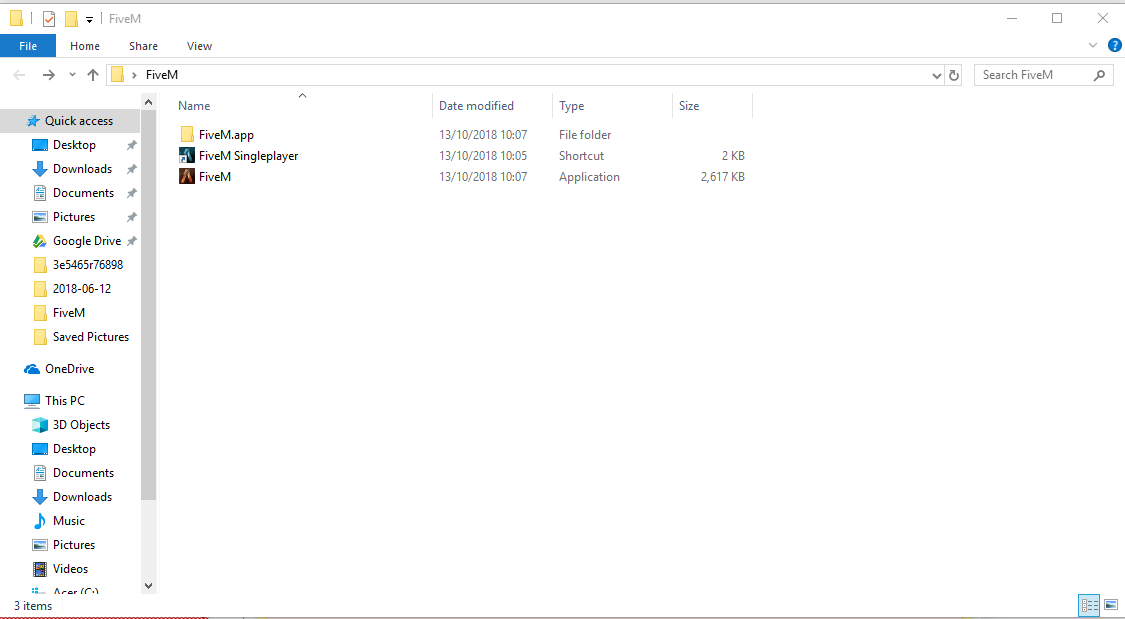Image resolution: width=1125 pixels, height=619 pixels.
Task: Click the File folder type cell
Action: pos(585,135)
